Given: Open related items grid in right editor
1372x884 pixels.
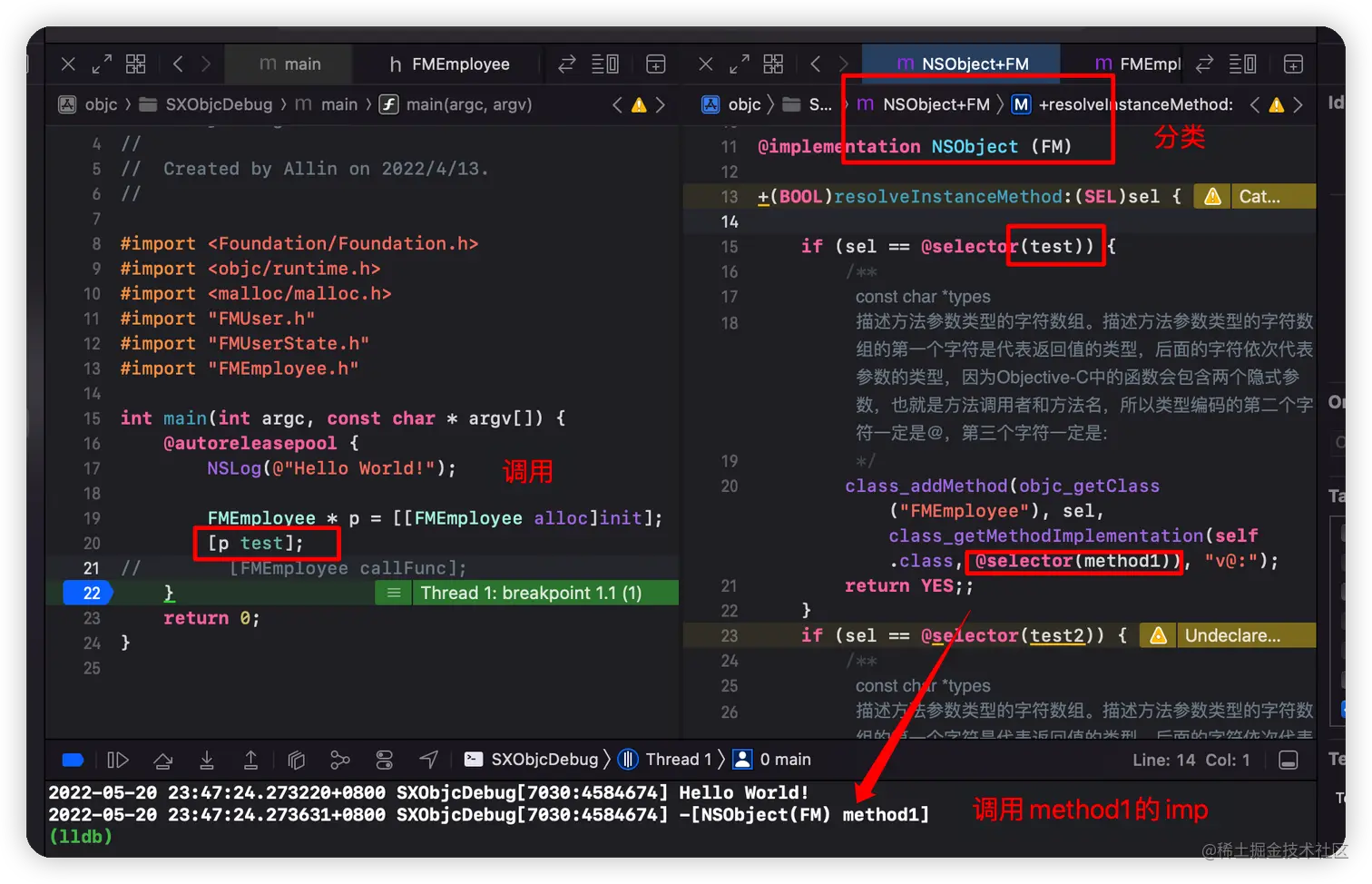Looking at the screenshot, I should [x=774, y=64].
